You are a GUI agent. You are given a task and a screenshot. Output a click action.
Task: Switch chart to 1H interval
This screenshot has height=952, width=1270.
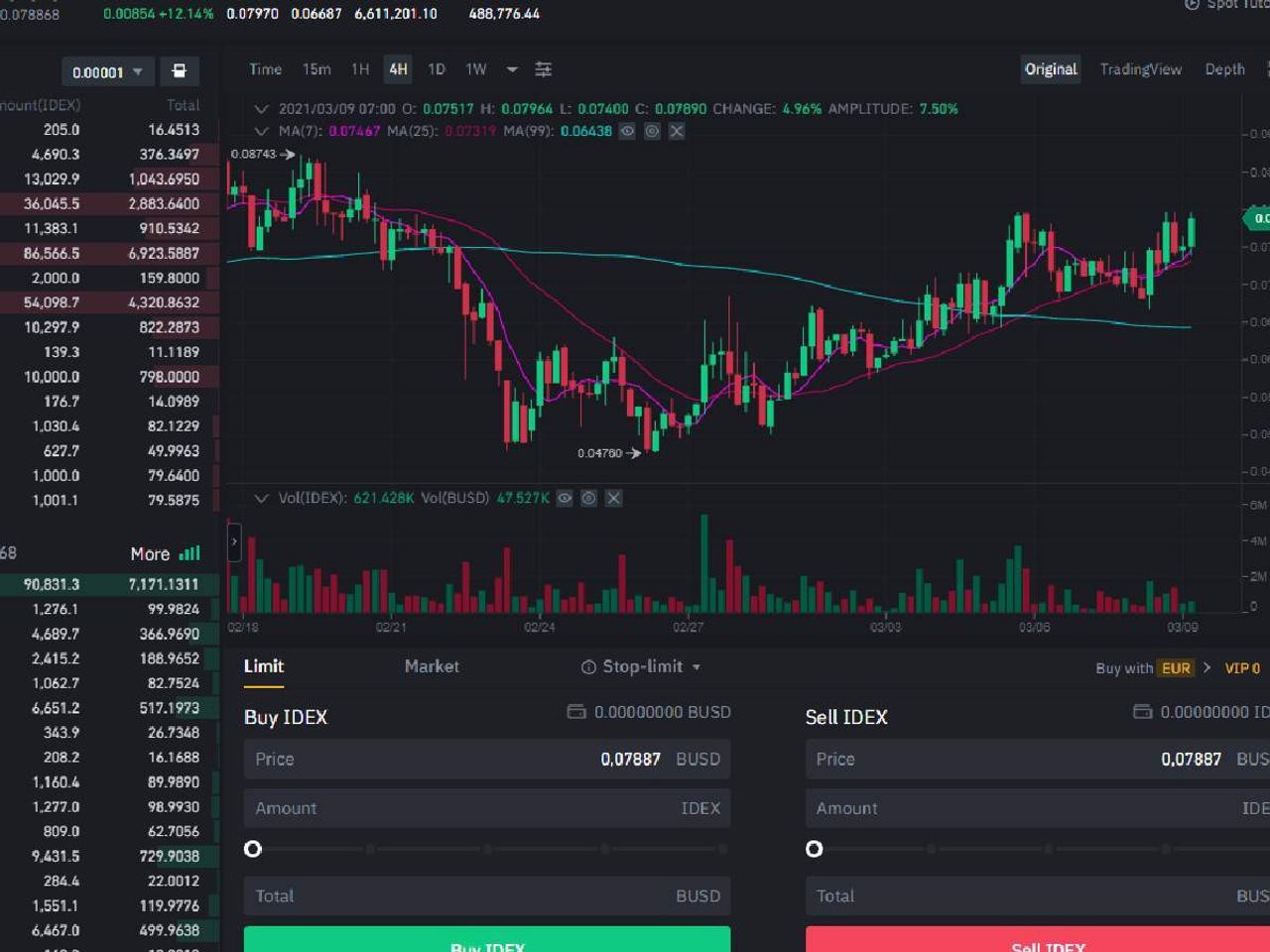(360, 69)
